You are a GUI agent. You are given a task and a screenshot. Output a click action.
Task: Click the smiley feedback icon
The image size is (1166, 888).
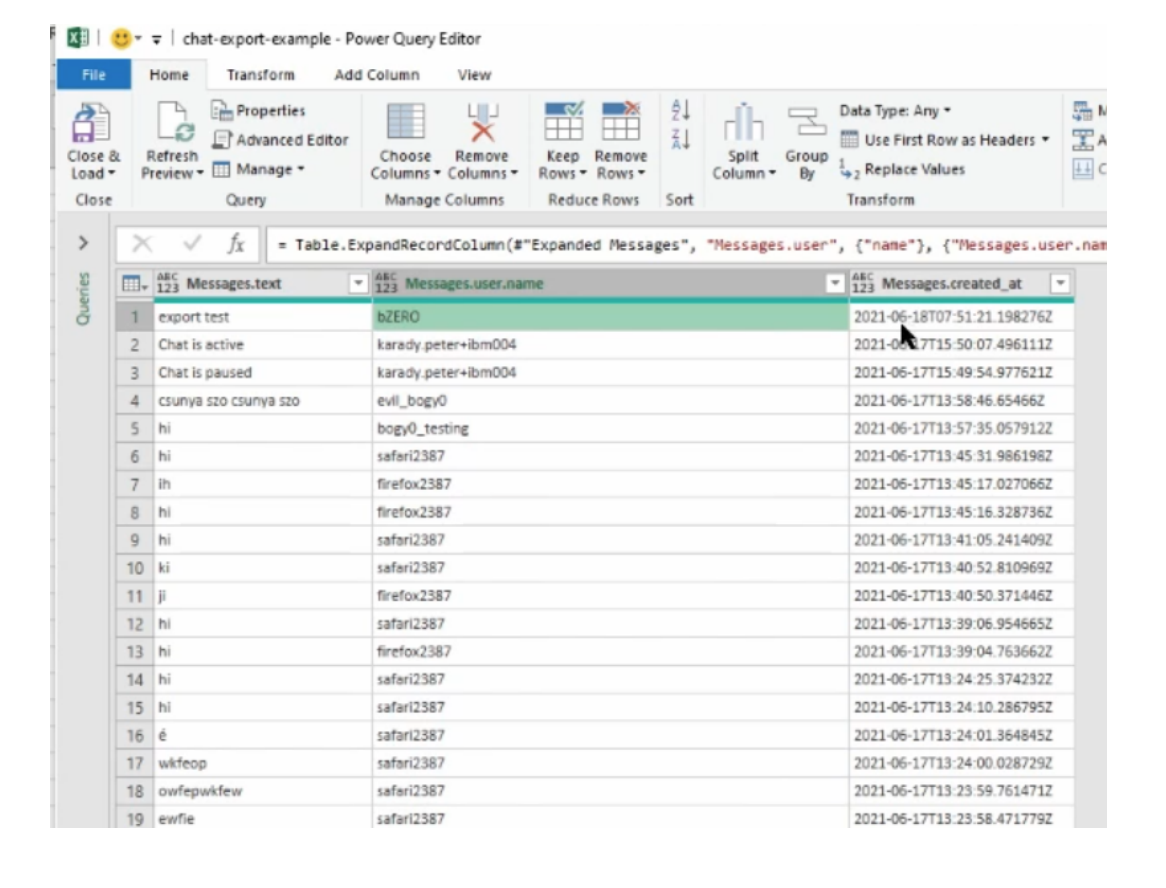(x=120, y=39)
